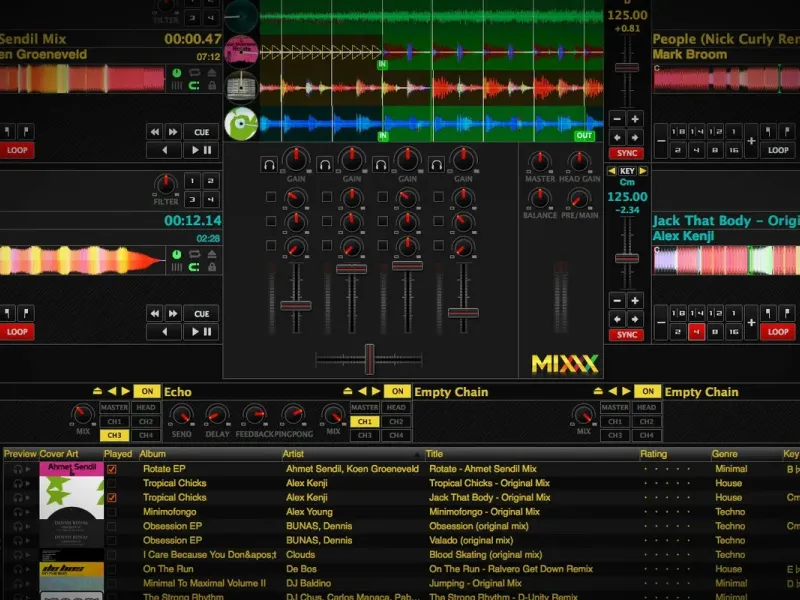Click rewind on the Sendil Mix deck
This screenshot has height=600, width=800.
(x=155, y=132)
